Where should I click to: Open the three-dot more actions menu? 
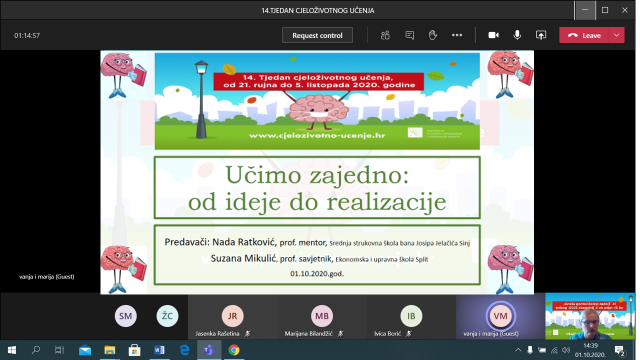click(x=457, y=36)
